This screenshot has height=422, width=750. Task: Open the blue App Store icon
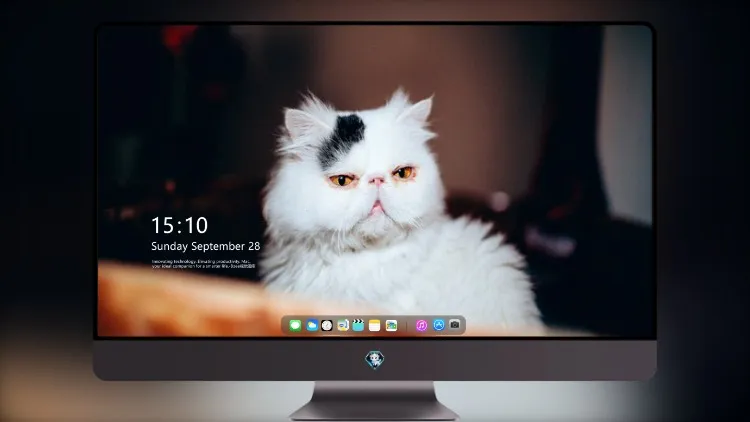[x=439, y=325]
